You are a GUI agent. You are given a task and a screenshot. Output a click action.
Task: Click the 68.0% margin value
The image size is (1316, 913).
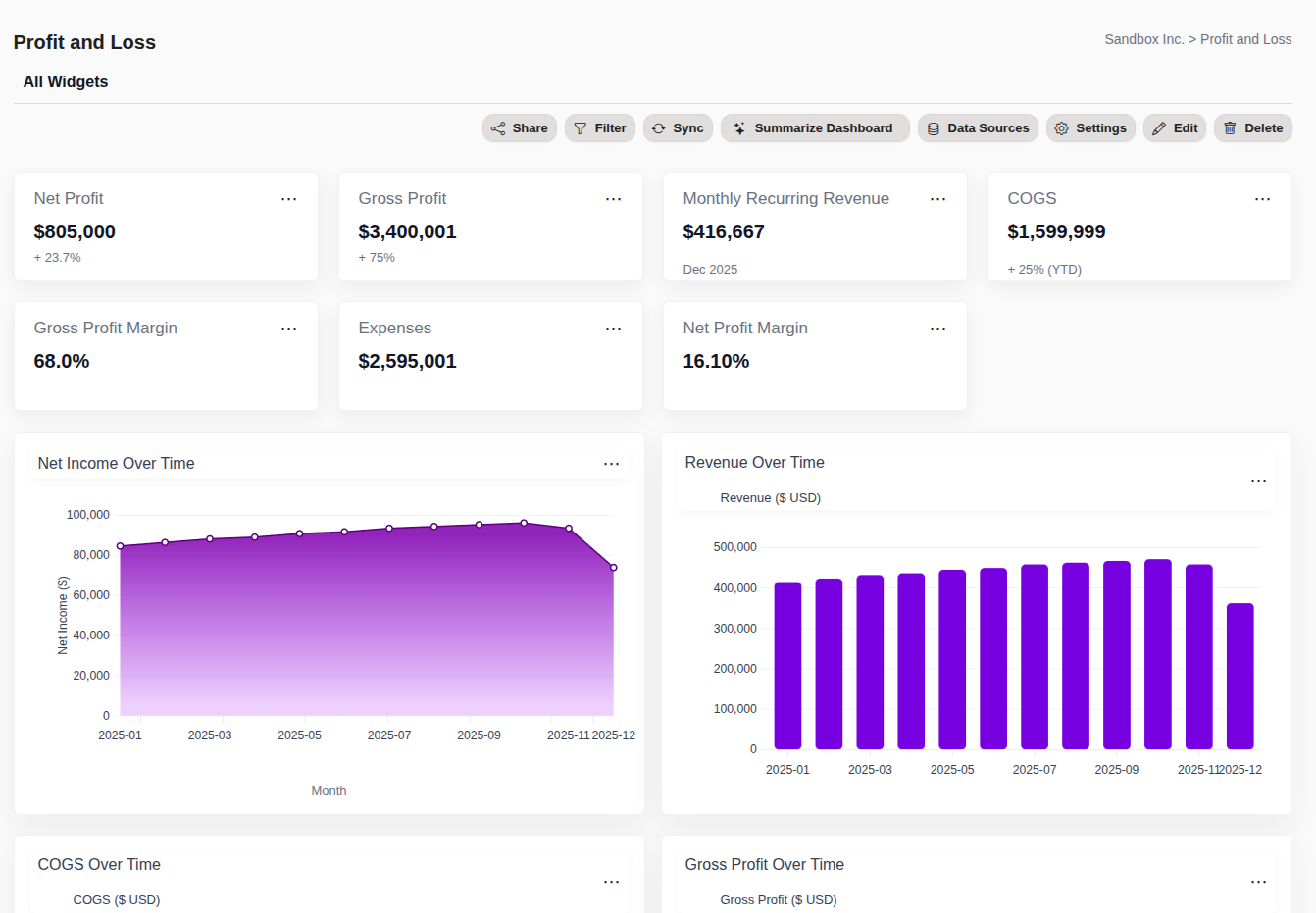(x=62, y=362)
